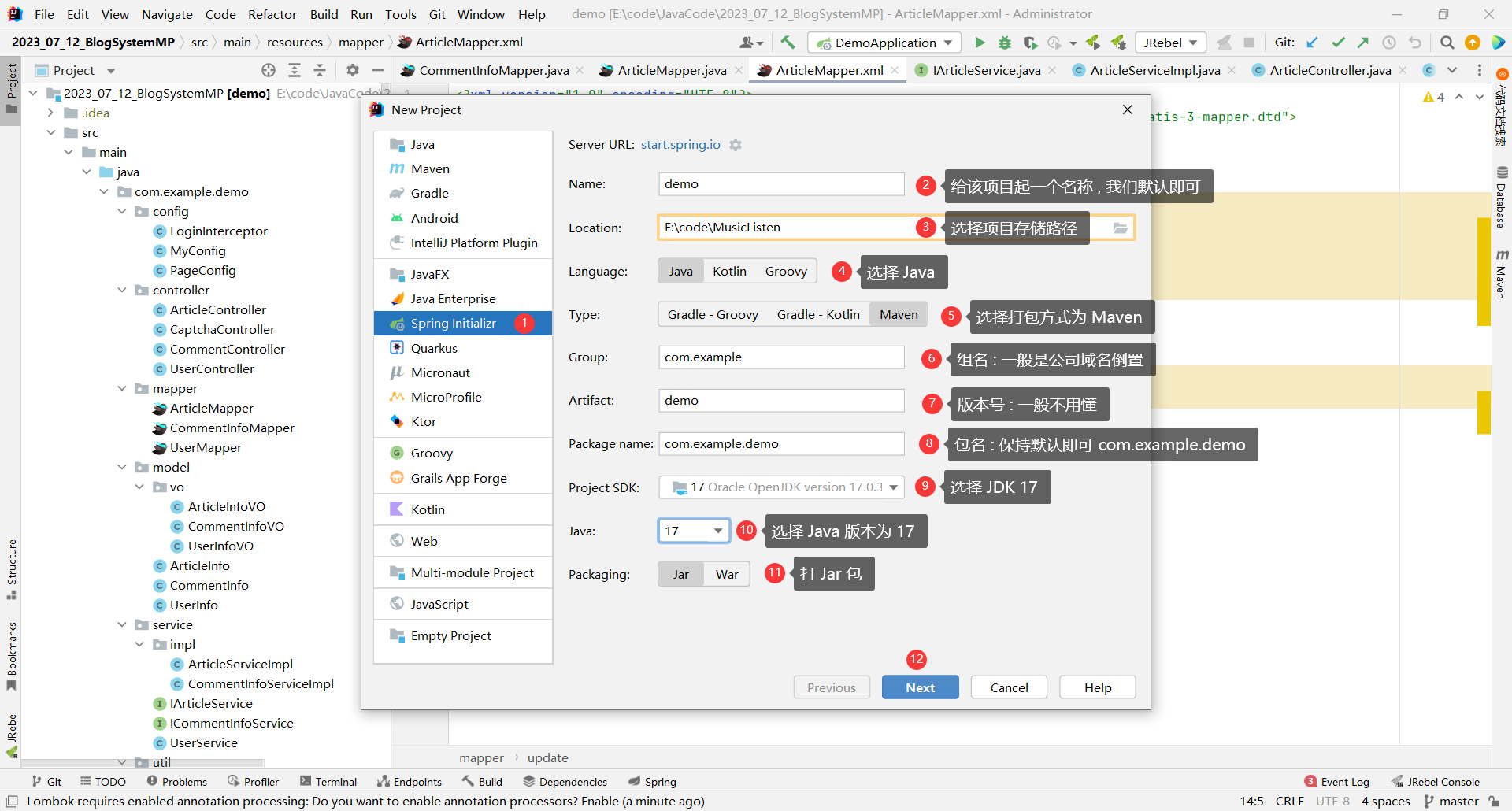Open the Bookmarks side panel
1512x811 pixels.
(x=11, y=656)
